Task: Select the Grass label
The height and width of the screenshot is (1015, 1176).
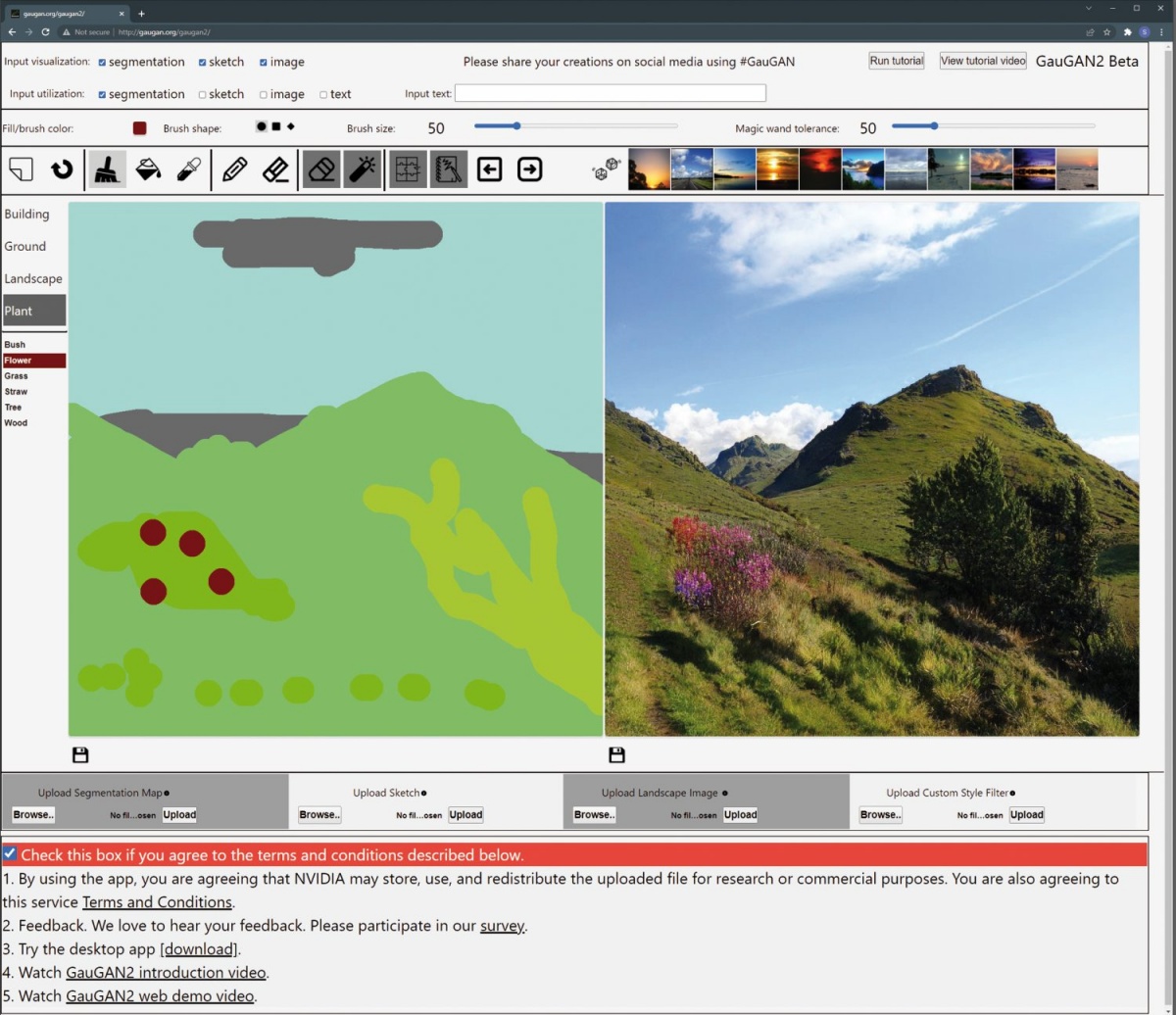Action: 16,376
